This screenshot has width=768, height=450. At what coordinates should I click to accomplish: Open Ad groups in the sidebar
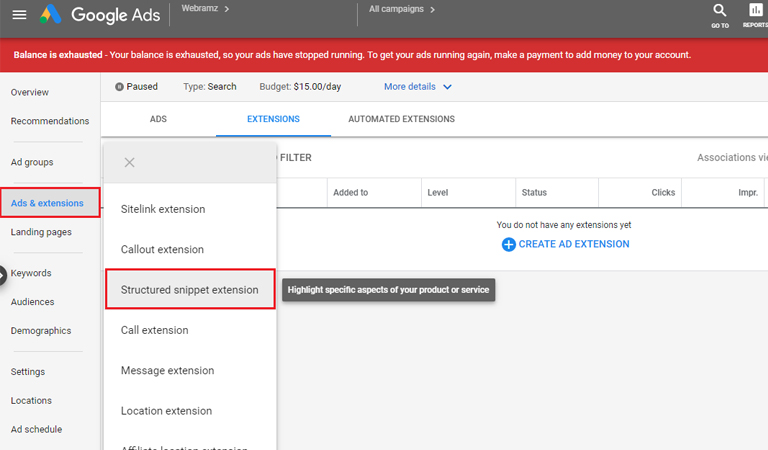(32, 162)
